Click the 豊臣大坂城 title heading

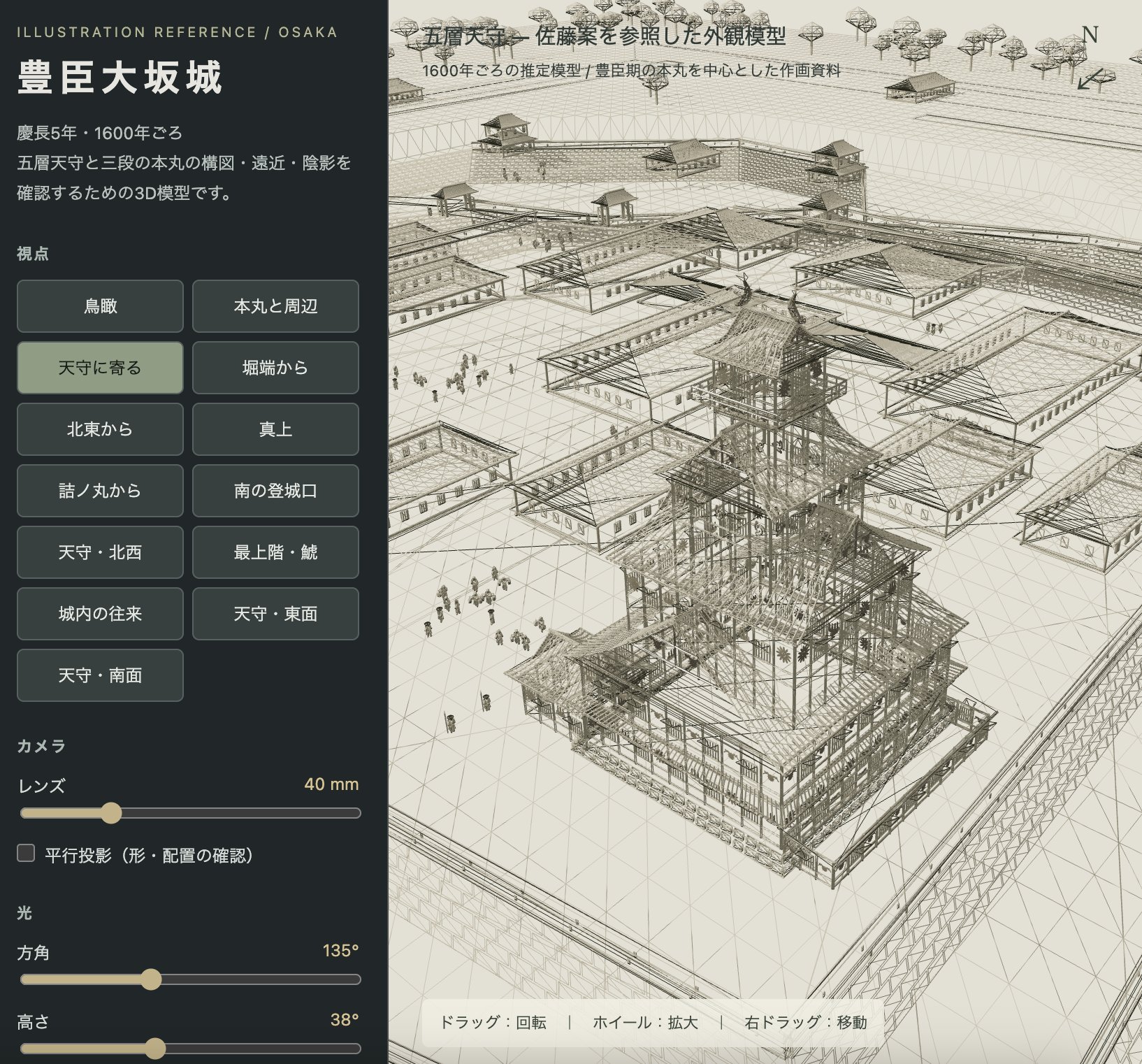click(120, 77)
